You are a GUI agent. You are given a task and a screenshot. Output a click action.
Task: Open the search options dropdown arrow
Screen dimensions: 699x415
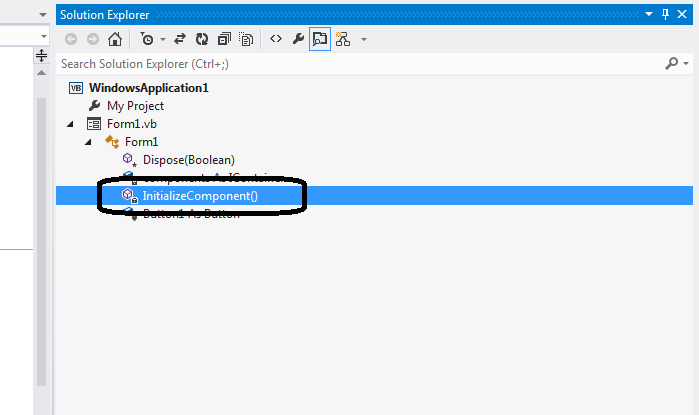[x=686, y=64]
